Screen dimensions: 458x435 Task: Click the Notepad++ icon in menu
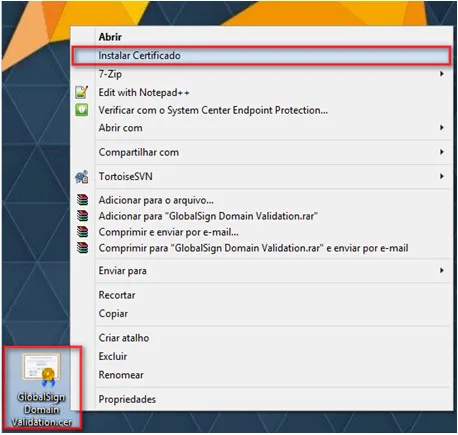pyautogui.click(x=82, y=92)
